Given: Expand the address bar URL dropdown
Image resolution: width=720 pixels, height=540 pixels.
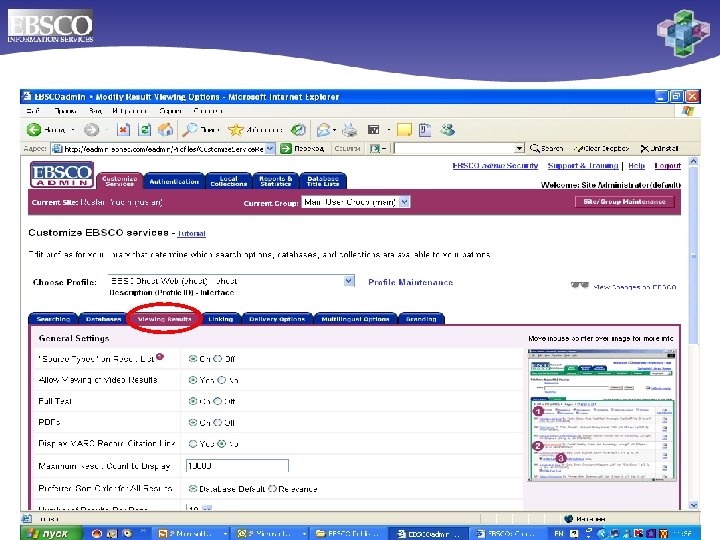Looking at the screenshot, I should pyautogui.click(x=270, y=148).
